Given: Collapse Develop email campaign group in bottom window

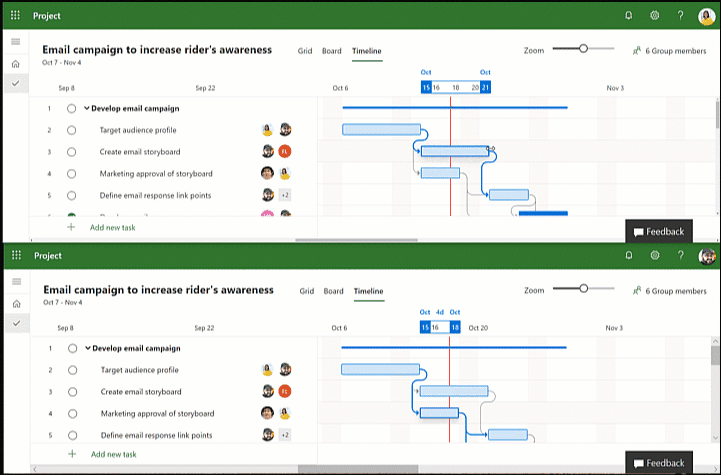Looking at the screenshot, I should pyautogui.click(x=87, y=349).
